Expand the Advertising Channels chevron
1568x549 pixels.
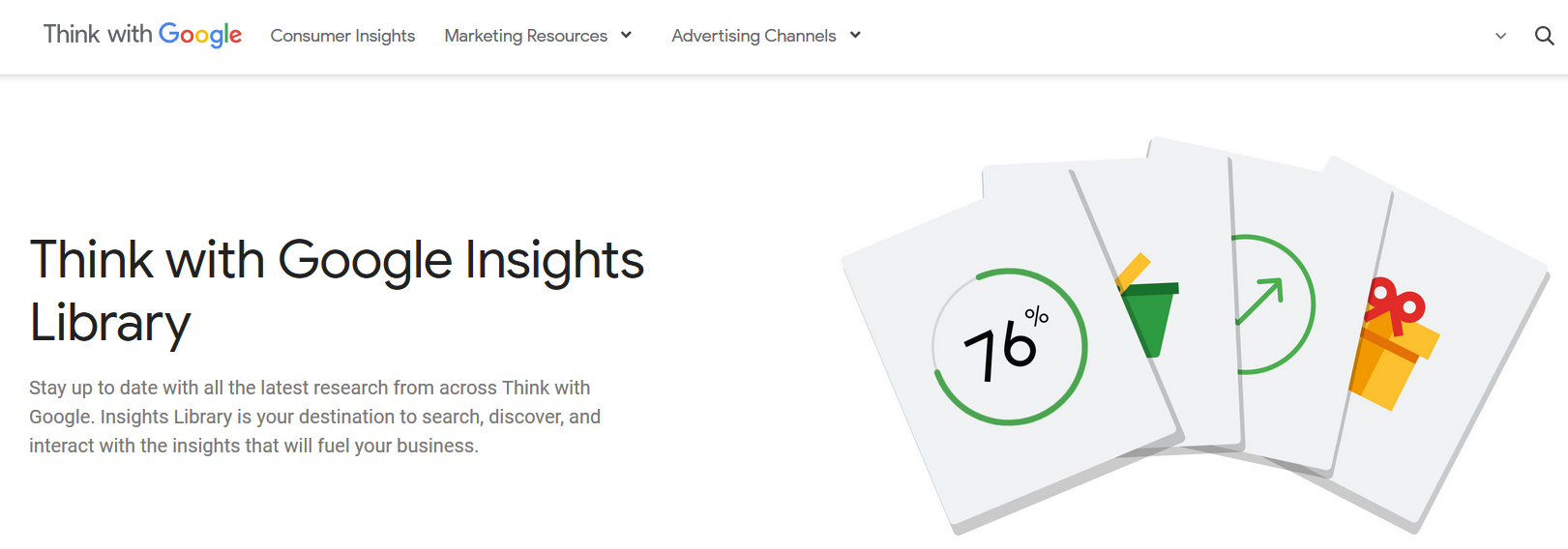[855, 35]
